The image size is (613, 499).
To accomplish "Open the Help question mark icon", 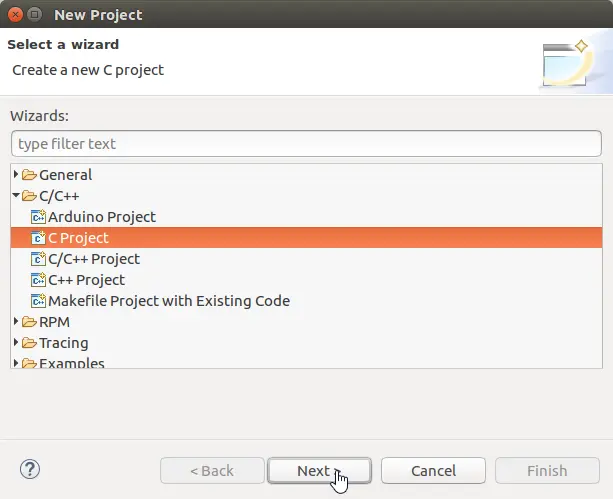I will click(29, 470).
